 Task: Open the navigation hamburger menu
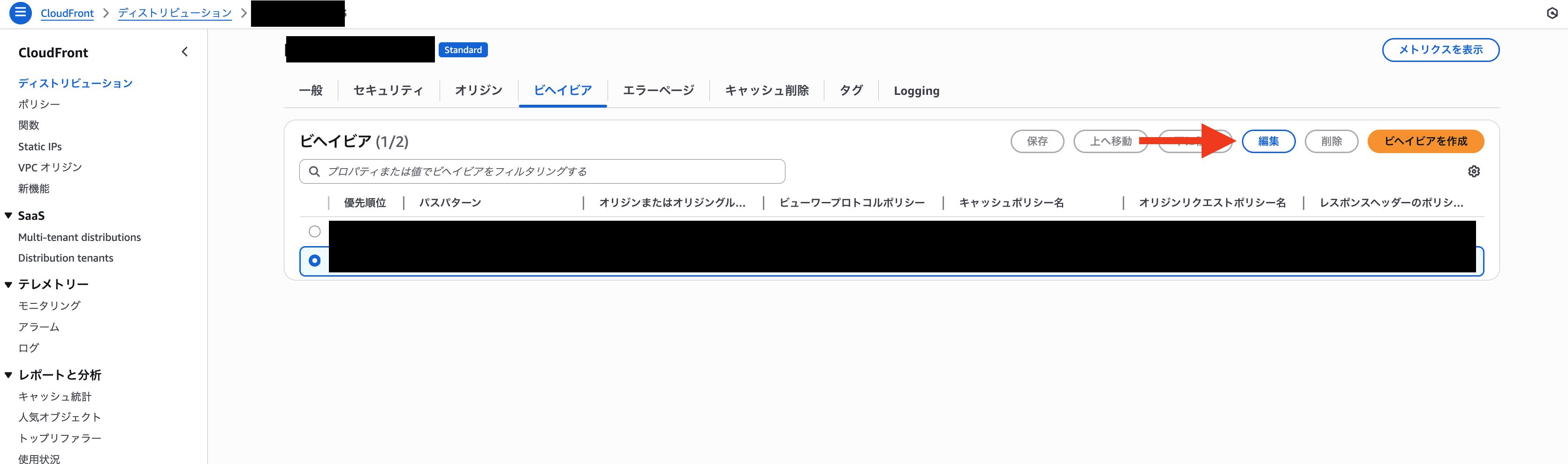pos(20,13)
